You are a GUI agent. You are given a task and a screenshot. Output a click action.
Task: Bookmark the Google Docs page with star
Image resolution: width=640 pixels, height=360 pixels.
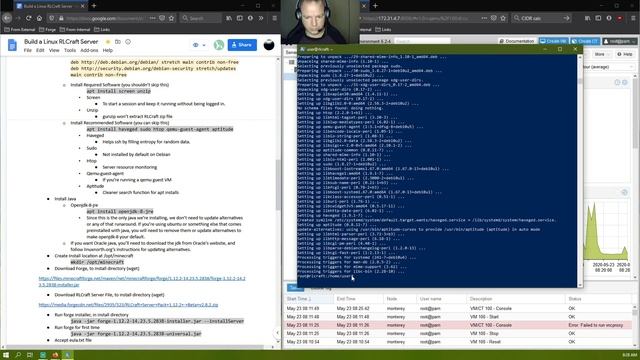click(x=171, y=18)
